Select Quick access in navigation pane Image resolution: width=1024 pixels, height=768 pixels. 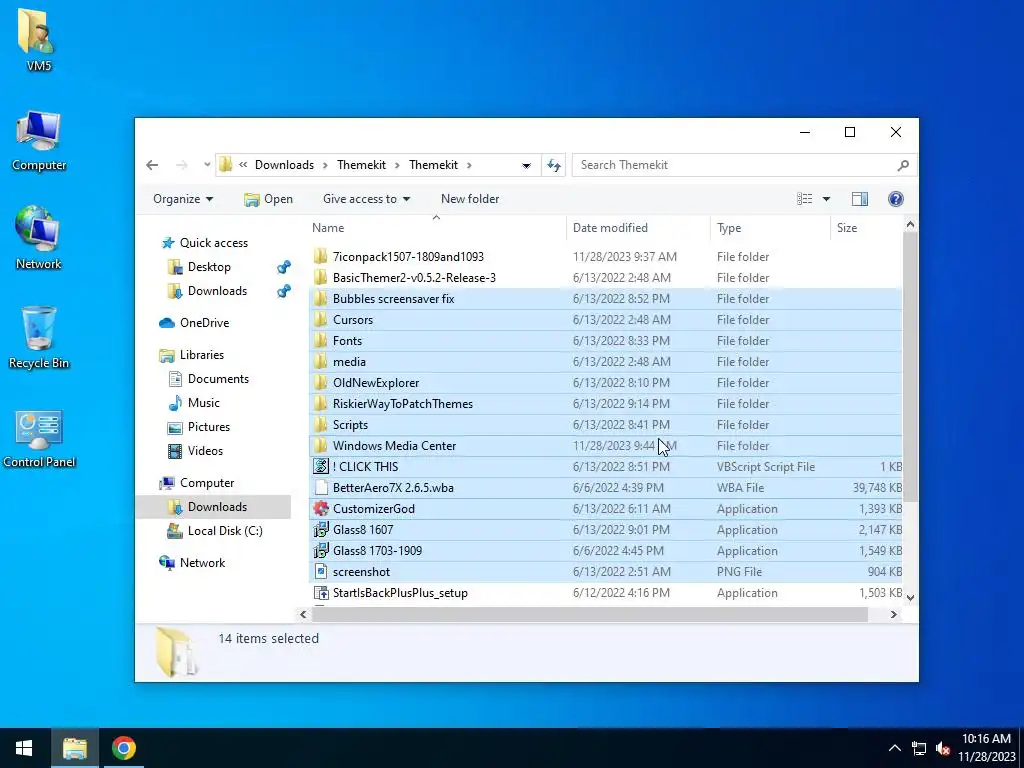point(204,243)
